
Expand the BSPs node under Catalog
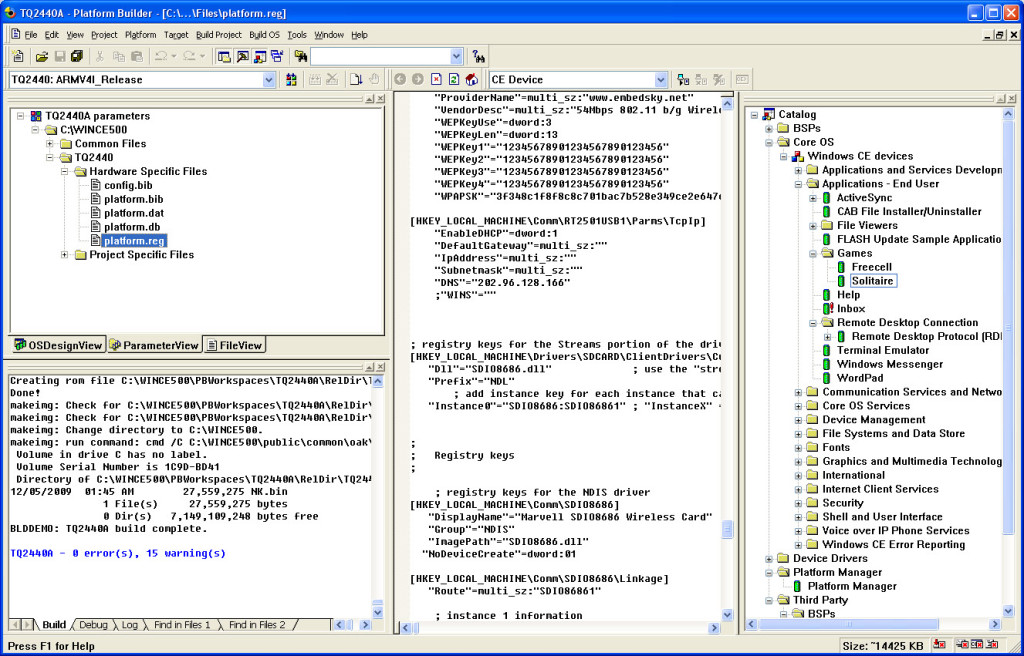coord(769,129)
